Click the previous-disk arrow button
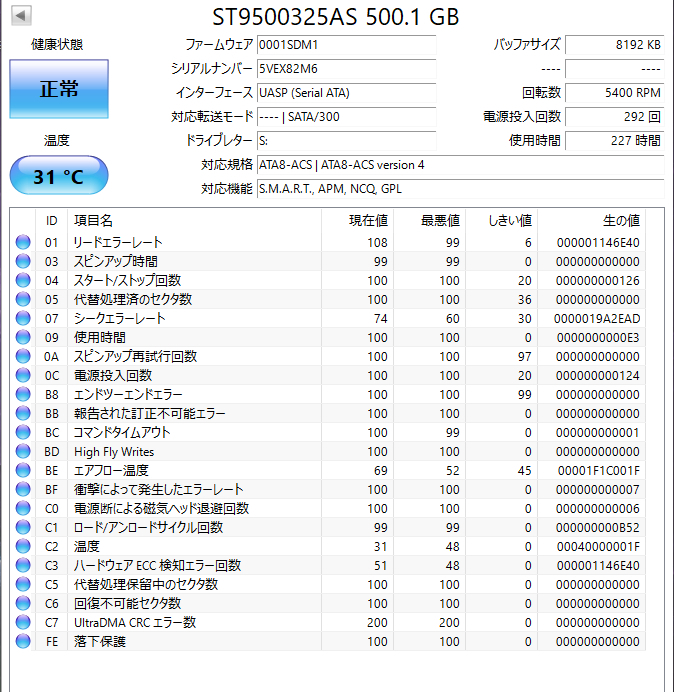The image size is (674, 692). tap(21, 16)
